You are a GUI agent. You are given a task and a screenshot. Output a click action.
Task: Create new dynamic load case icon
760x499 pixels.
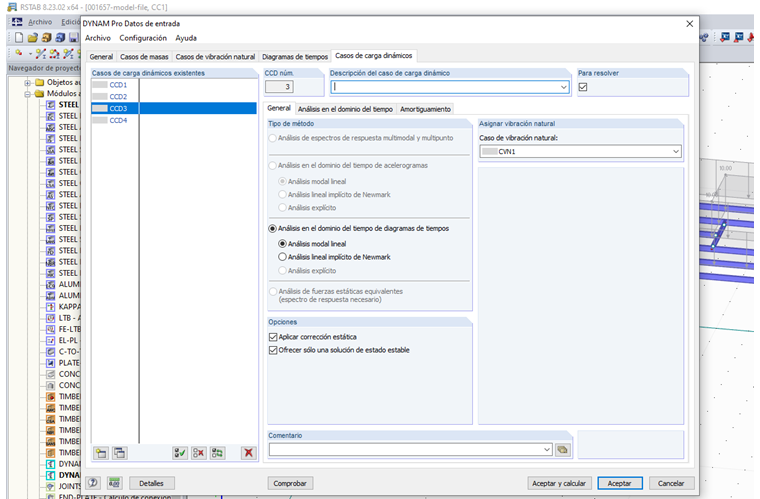(x=101, y=453)
